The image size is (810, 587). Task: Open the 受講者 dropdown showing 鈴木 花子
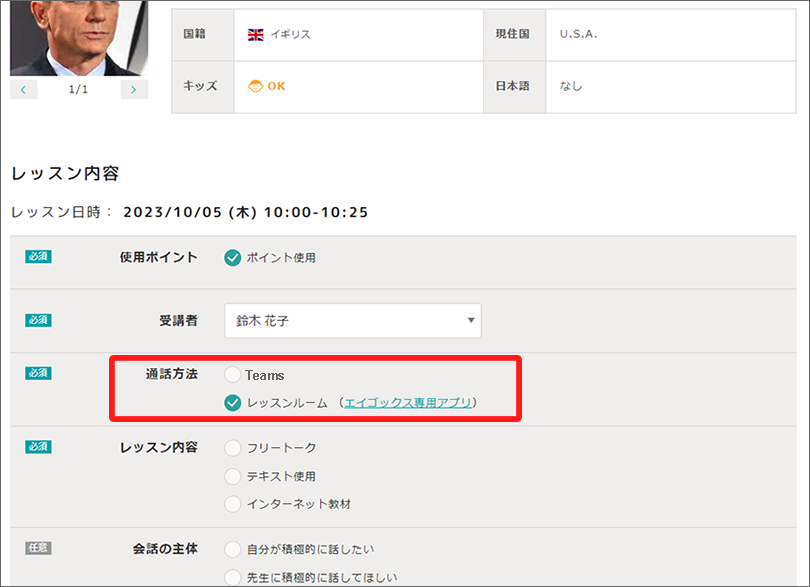click(x=352, y=321)
